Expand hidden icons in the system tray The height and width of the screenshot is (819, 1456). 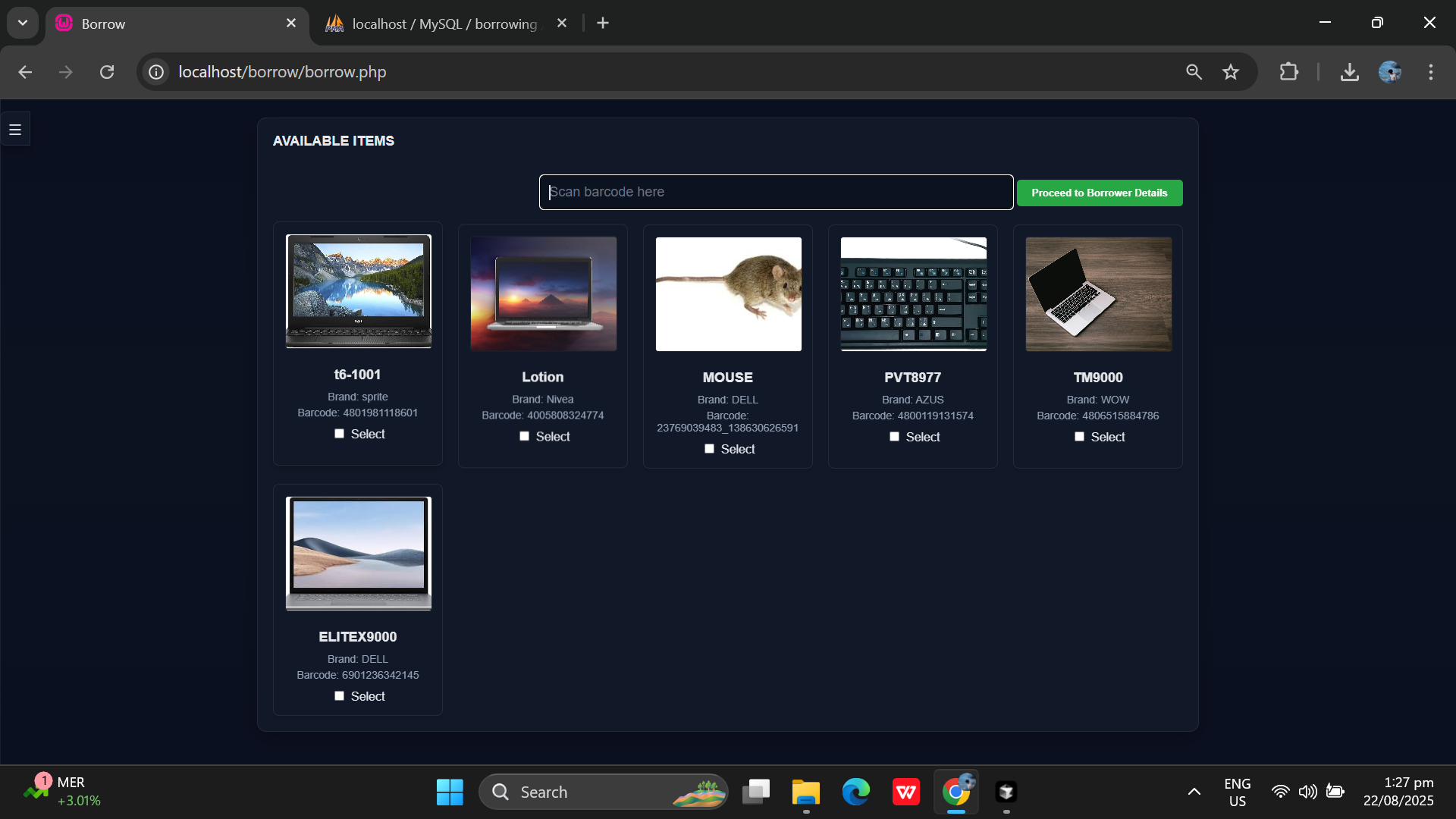tap(1194, 791)
